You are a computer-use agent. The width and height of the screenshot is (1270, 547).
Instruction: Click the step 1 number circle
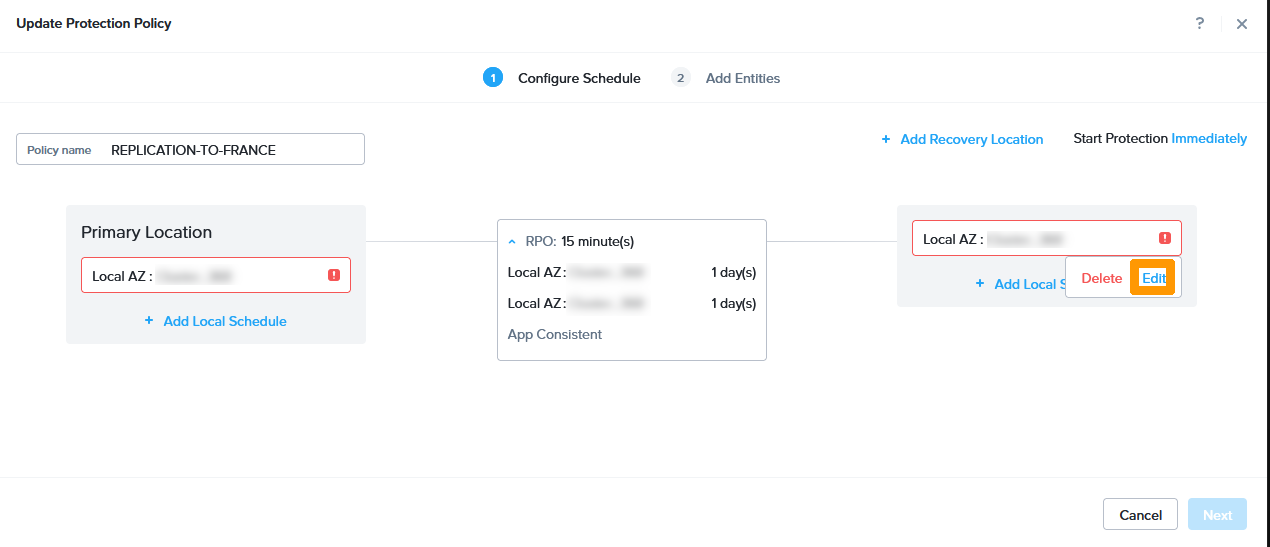coord(492,78)
